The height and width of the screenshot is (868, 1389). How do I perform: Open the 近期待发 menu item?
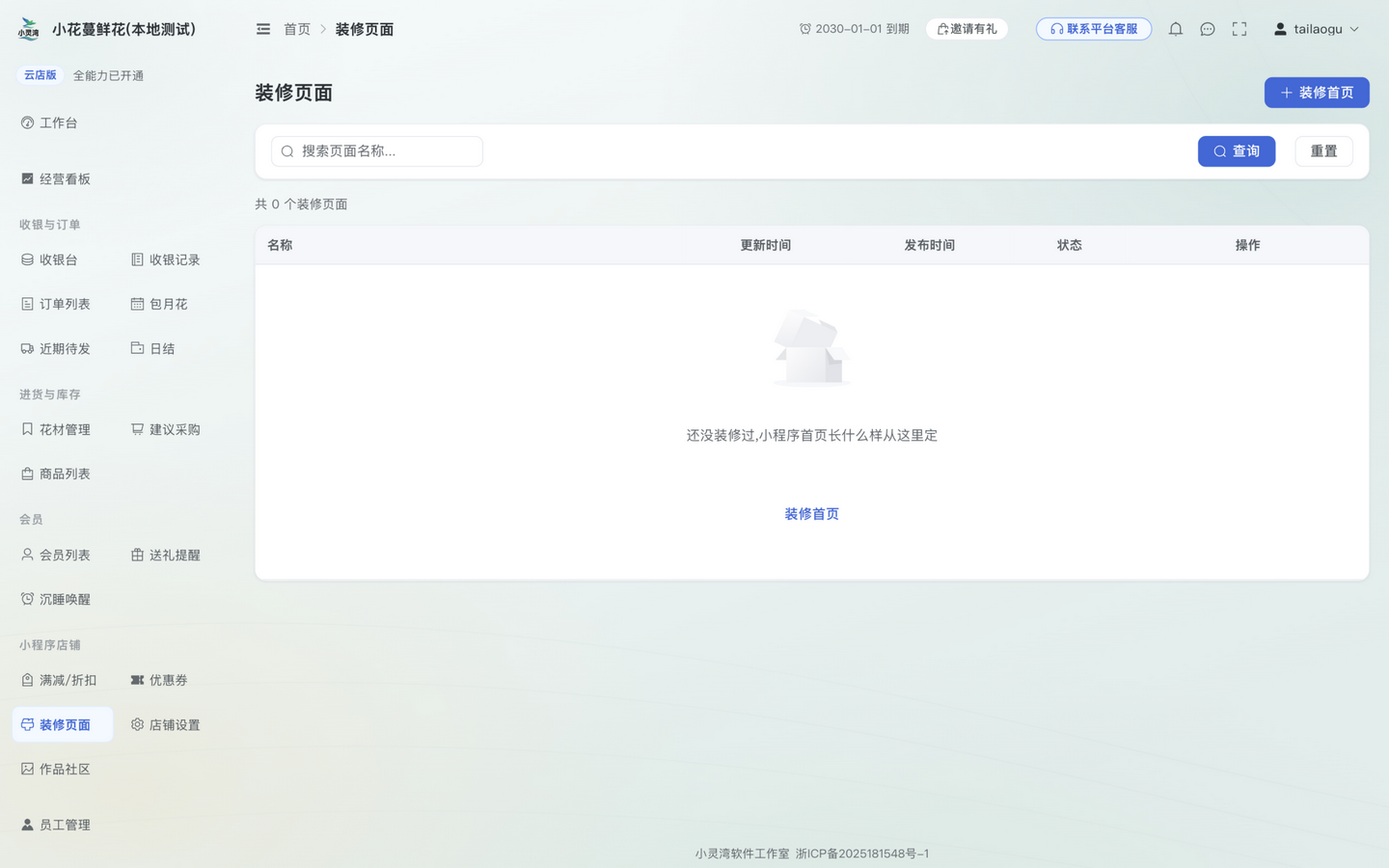tap(63, 348)
